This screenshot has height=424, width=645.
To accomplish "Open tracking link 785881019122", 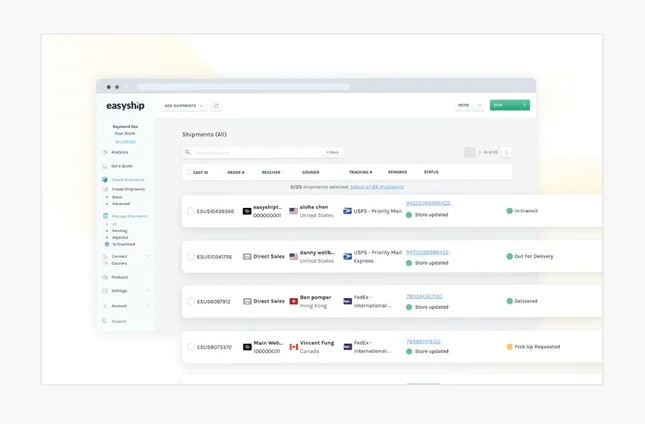I will click(423, 341).
